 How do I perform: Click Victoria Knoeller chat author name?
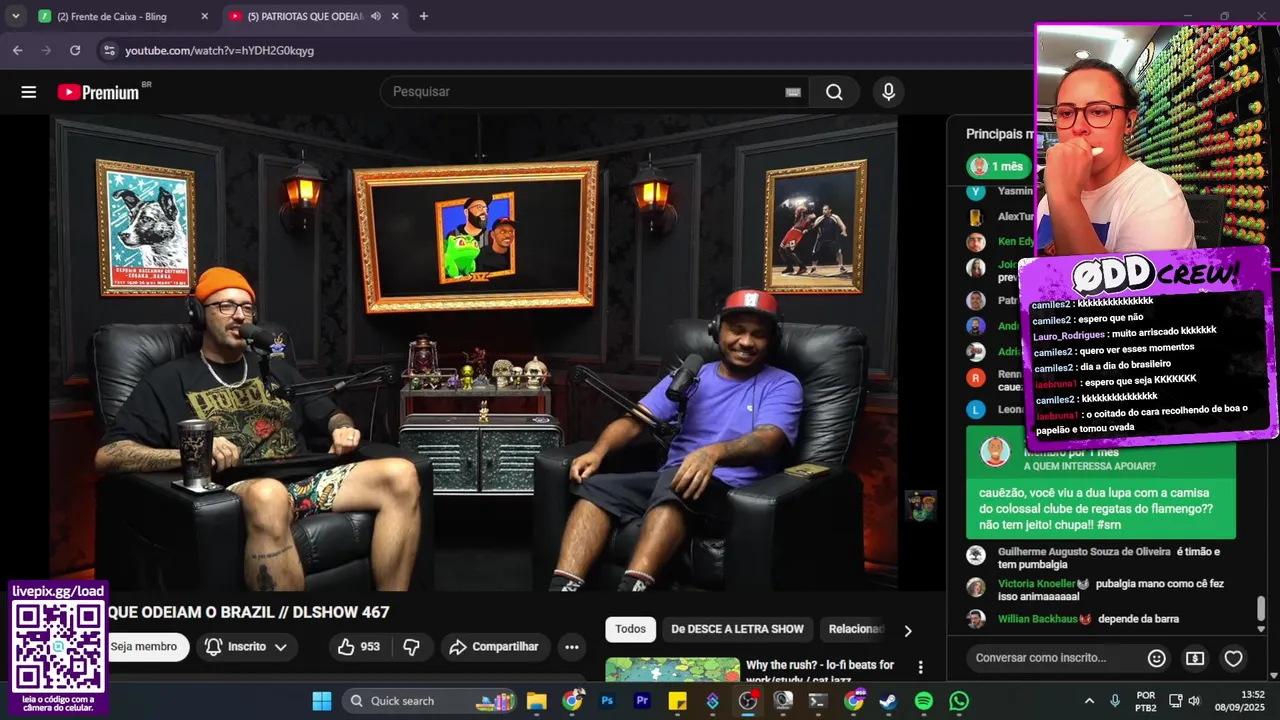click(x=1037, y=583)
